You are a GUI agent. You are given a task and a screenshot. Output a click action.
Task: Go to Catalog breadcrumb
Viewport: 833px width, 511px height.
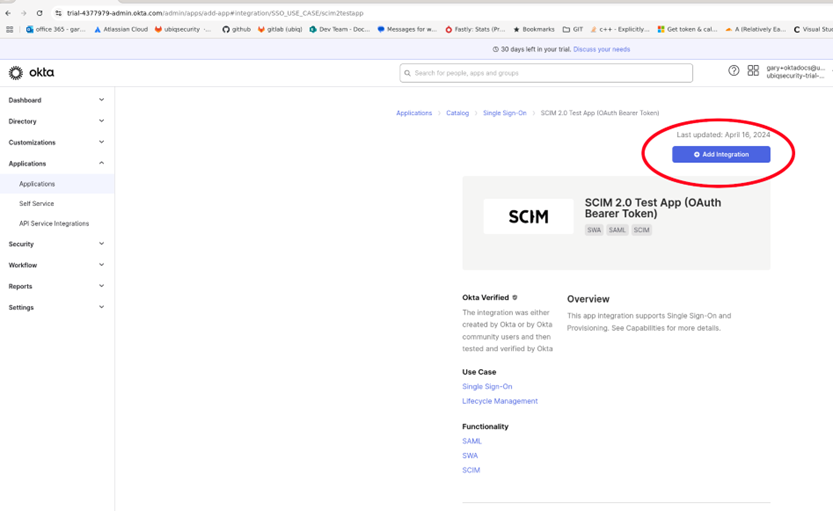(x=457, y=113)
